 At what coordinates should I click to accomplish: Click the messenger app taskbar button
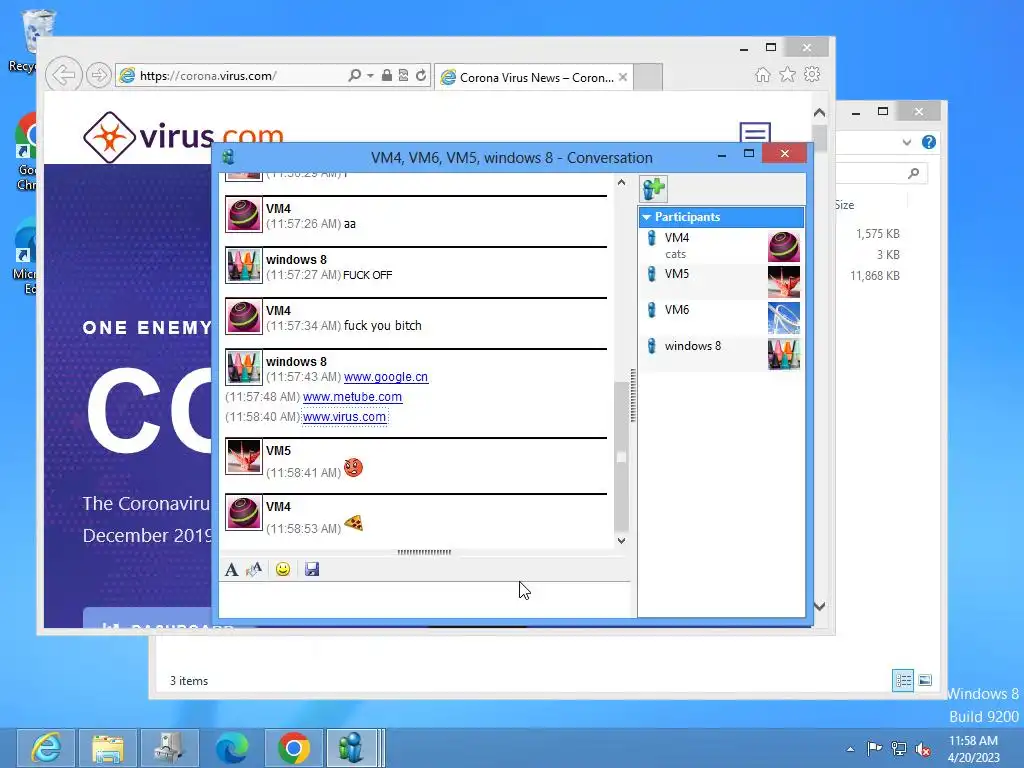pyautogui.click(x=353, y=748)
